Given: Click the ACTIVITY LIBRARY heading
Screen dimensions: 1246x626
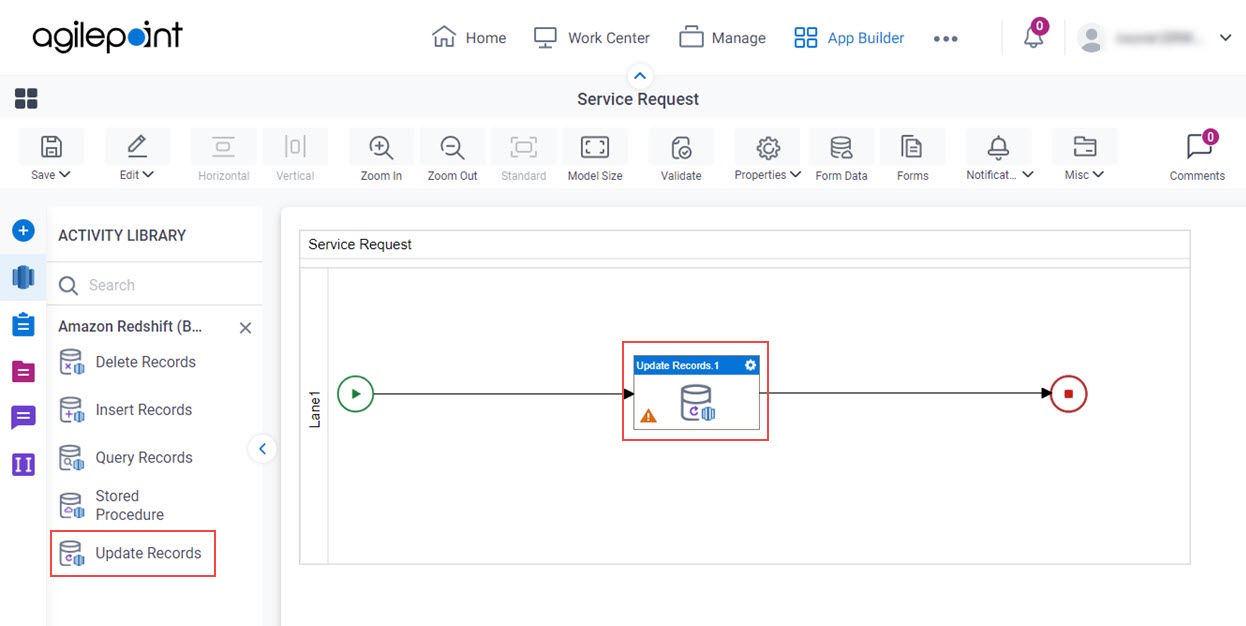Looking at the screenshot, I should 122,235.
